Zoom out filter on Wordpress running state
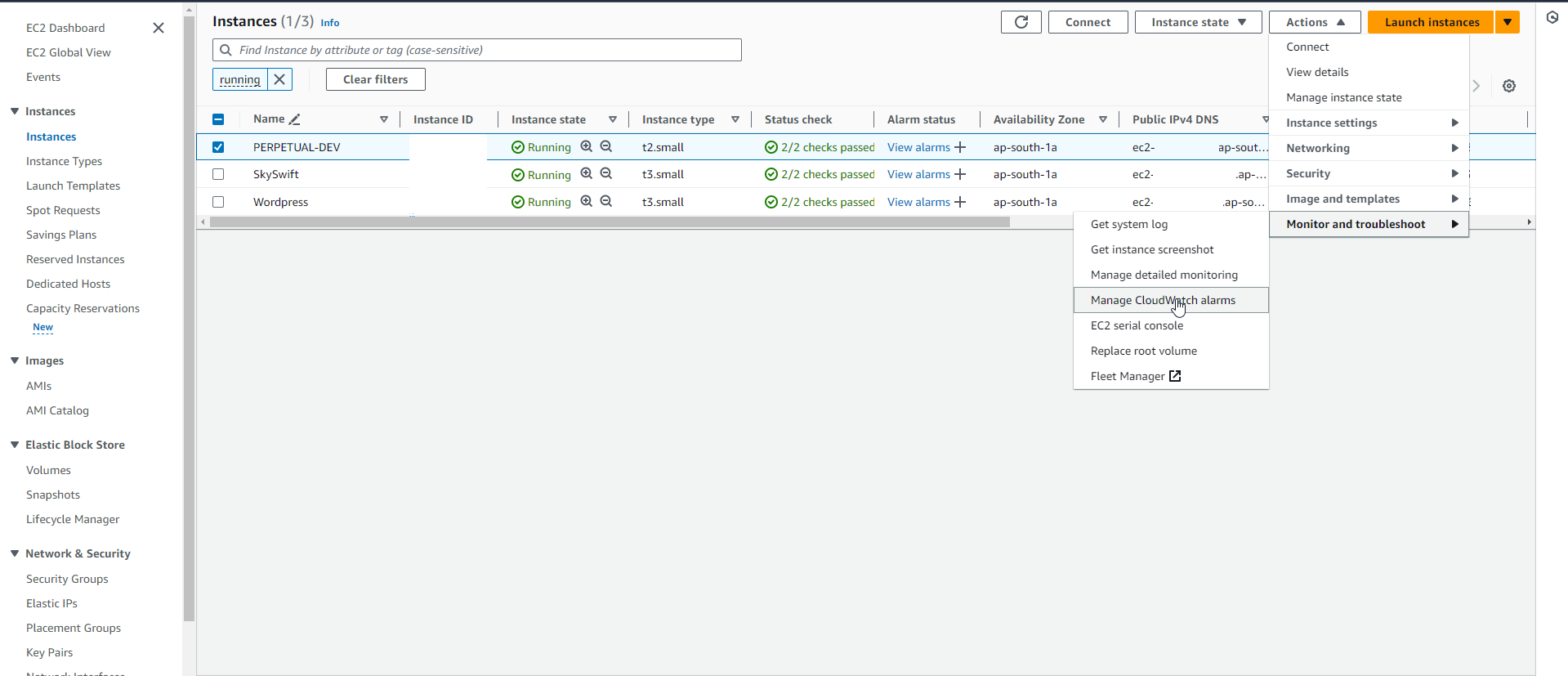This screenshot has height=676, width=1568. pos(606,201)
